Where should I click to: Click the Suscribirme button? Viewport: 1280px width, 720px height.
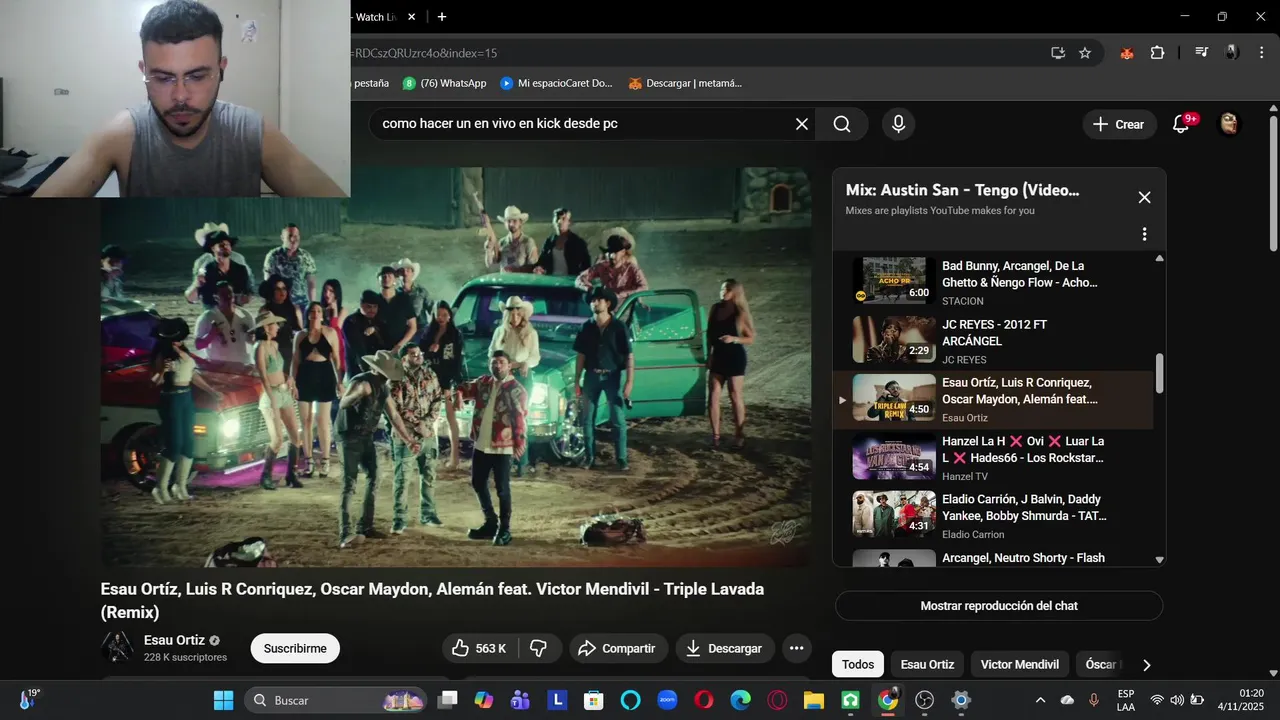(295, 648)
